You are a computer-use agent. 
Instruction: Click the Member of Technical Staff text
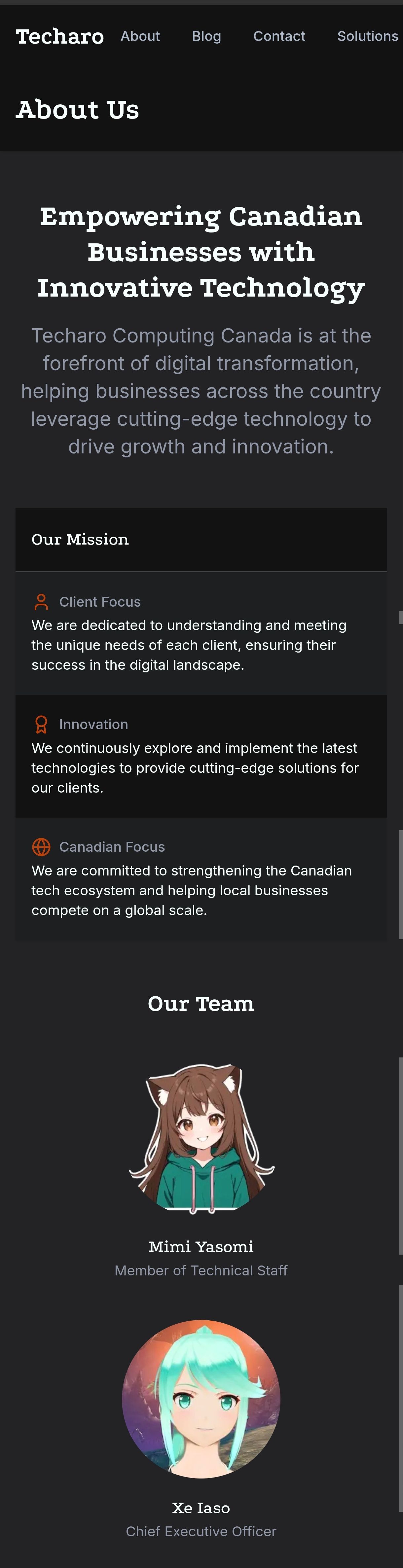coord(201,1270)
